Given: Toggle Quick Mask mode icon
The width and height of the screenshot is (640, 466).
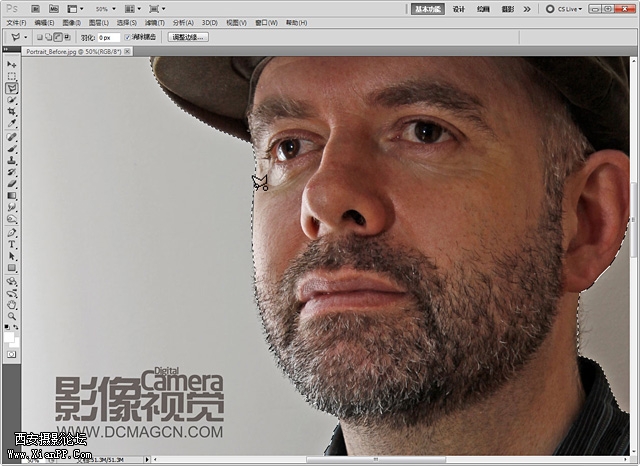Looking at the screenshot, I should 12,354.
